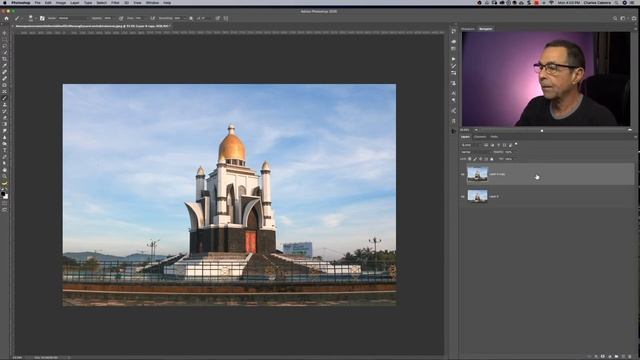Click the Navigator zoom percentage field
Image resolution: width=640 pixels, height=360 pixels.
tap(464, 130)
